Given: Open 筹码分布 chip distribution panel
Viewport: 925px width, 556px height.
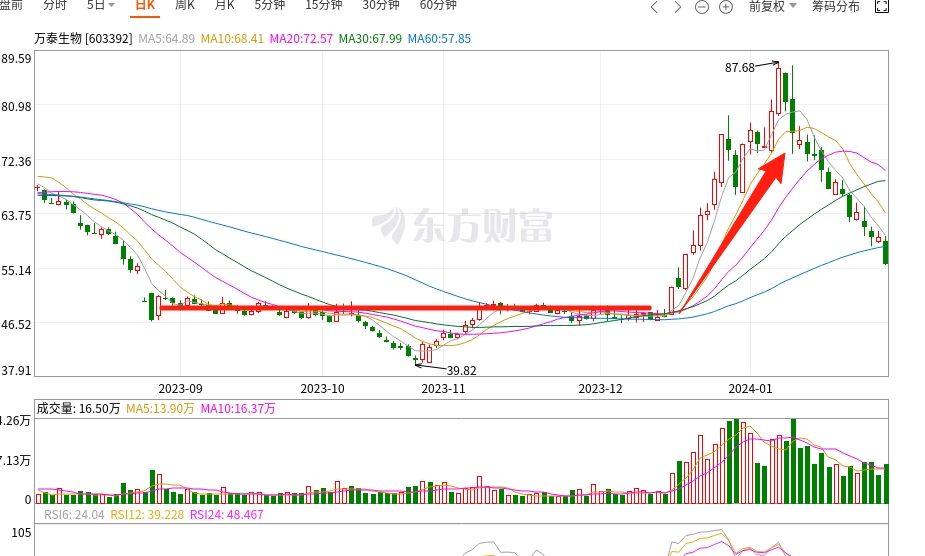Looking at the screenshot, I should pyautogui.click(x=835, y=6).
